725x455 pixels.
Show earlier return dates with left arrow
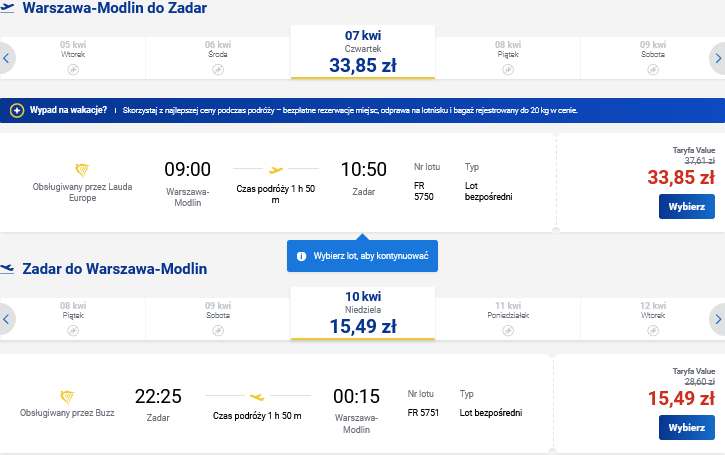click(x=6, y=319)
